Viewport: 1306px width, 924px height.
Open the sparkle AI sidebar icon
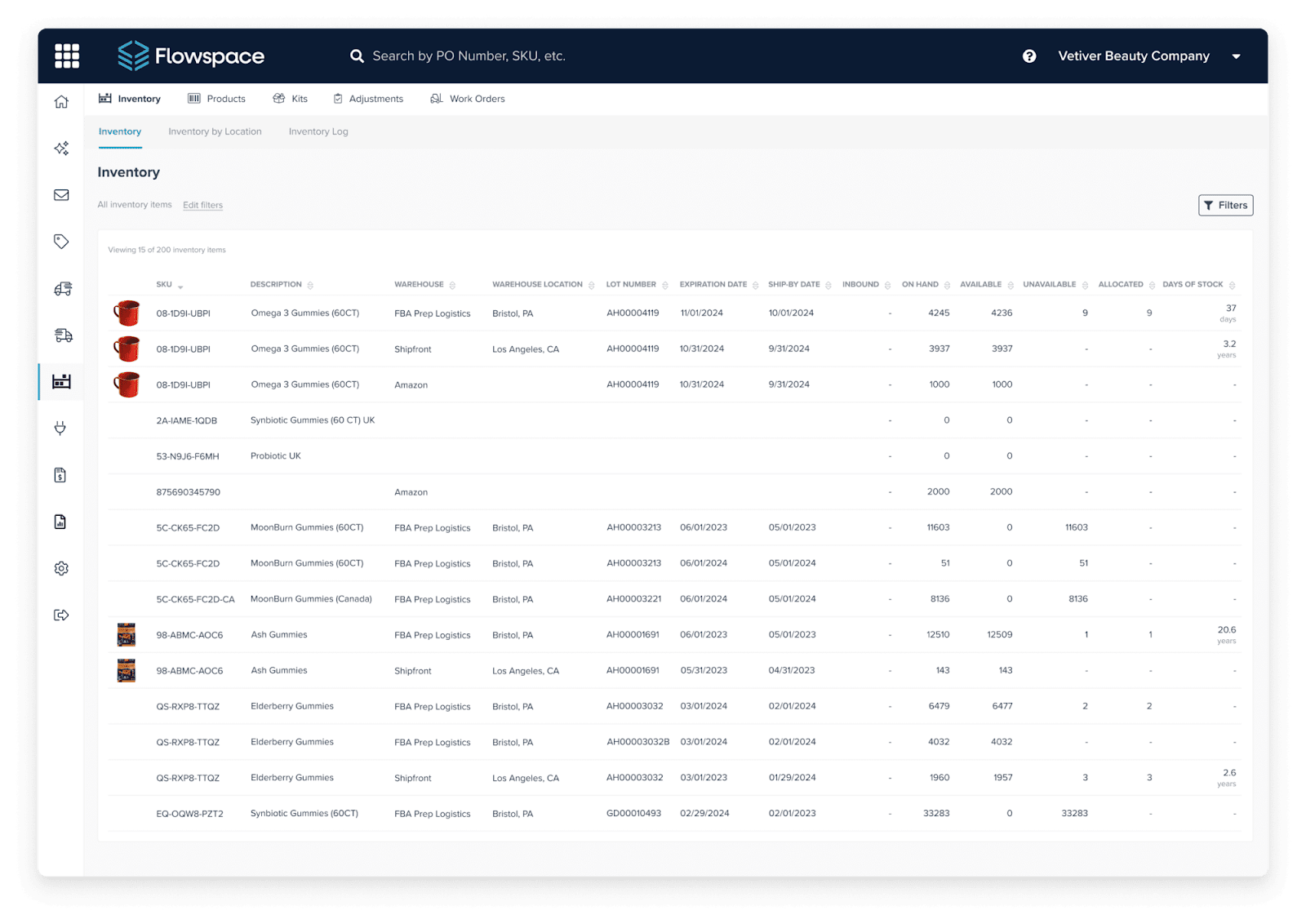[61, 149]
